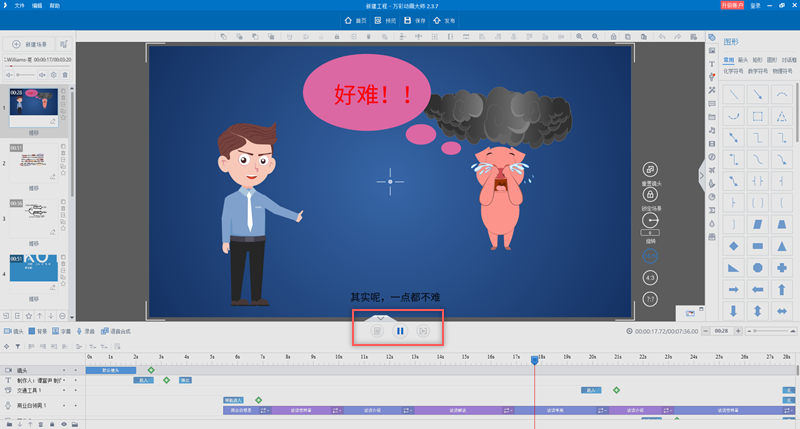Select the up arrow shape
This screenshot has width=800, height=429.
tap(782, 289)
